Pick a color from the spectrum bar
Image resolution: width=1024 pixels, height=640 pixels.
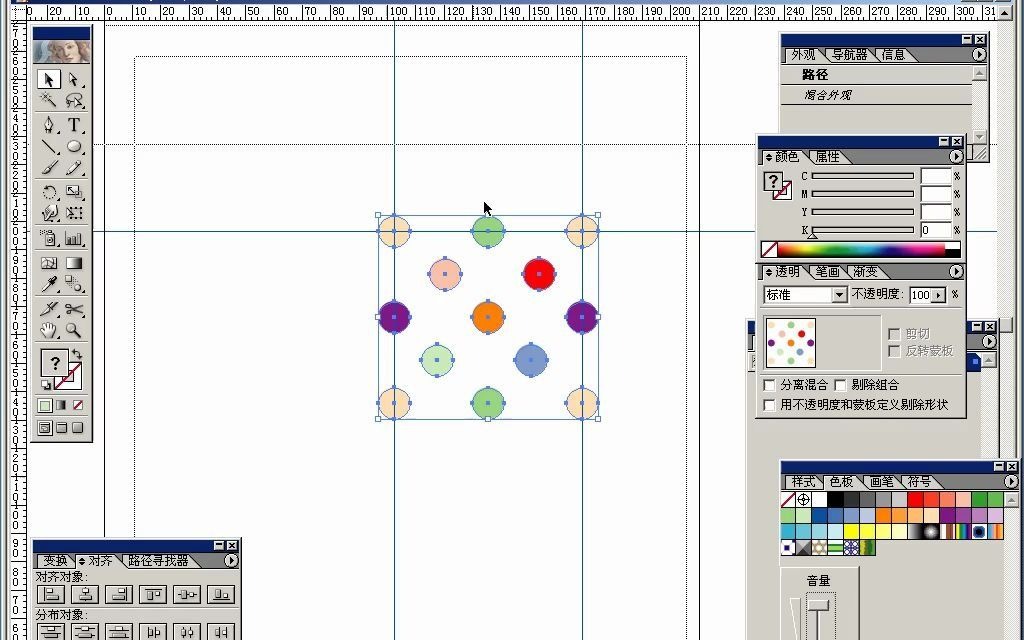point(860,248)
